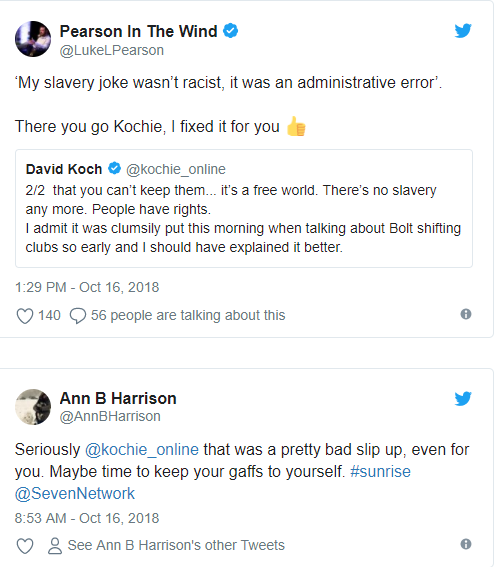Screen dimensions: 495x567
Task: Open 56 people are talking about this
Action: [x=188, y=315]
